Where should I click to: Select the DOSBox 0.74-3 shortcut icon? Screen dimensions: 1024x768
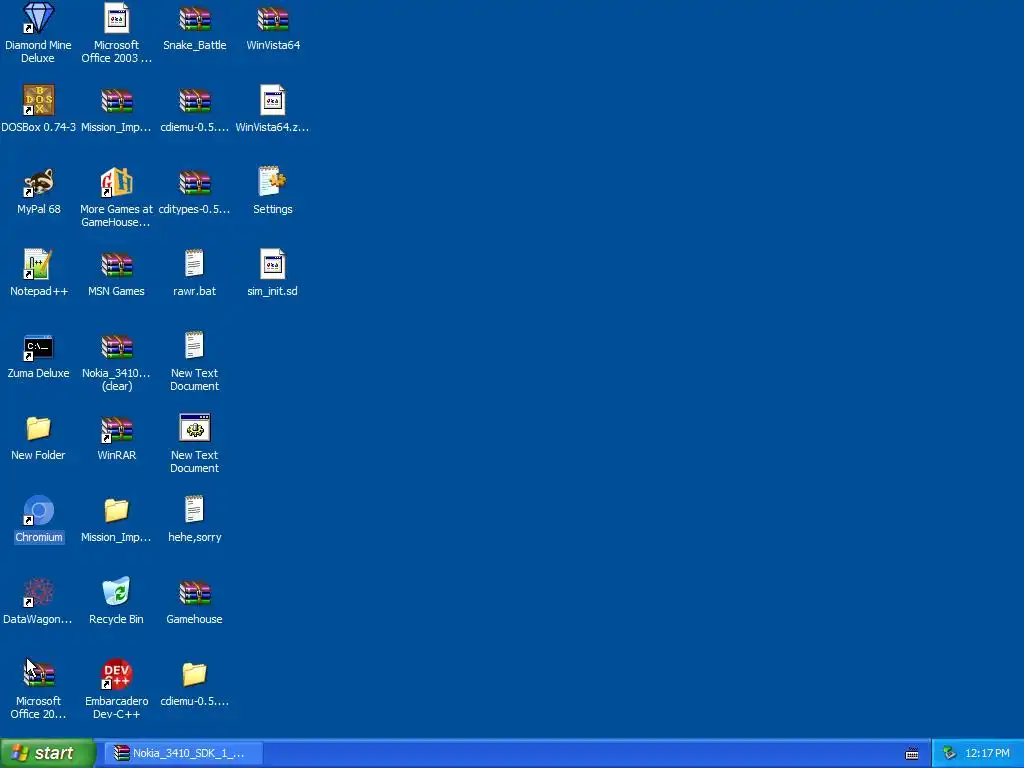38,100
